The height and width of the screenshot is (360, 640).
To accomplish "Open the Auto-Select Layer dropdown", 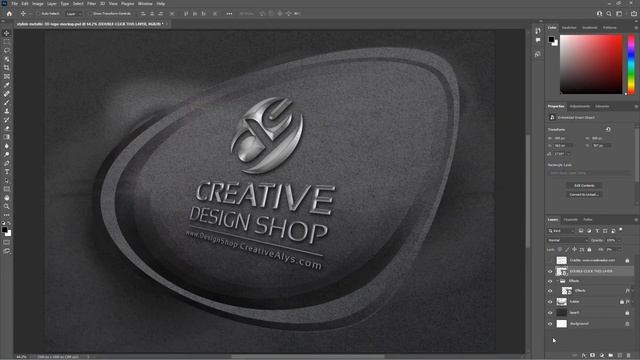I will click(73, 13).
